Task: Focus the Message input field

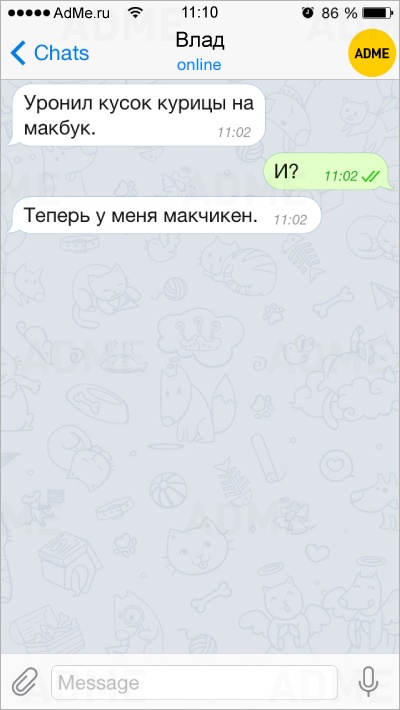Action: click(x=194, y=682)
